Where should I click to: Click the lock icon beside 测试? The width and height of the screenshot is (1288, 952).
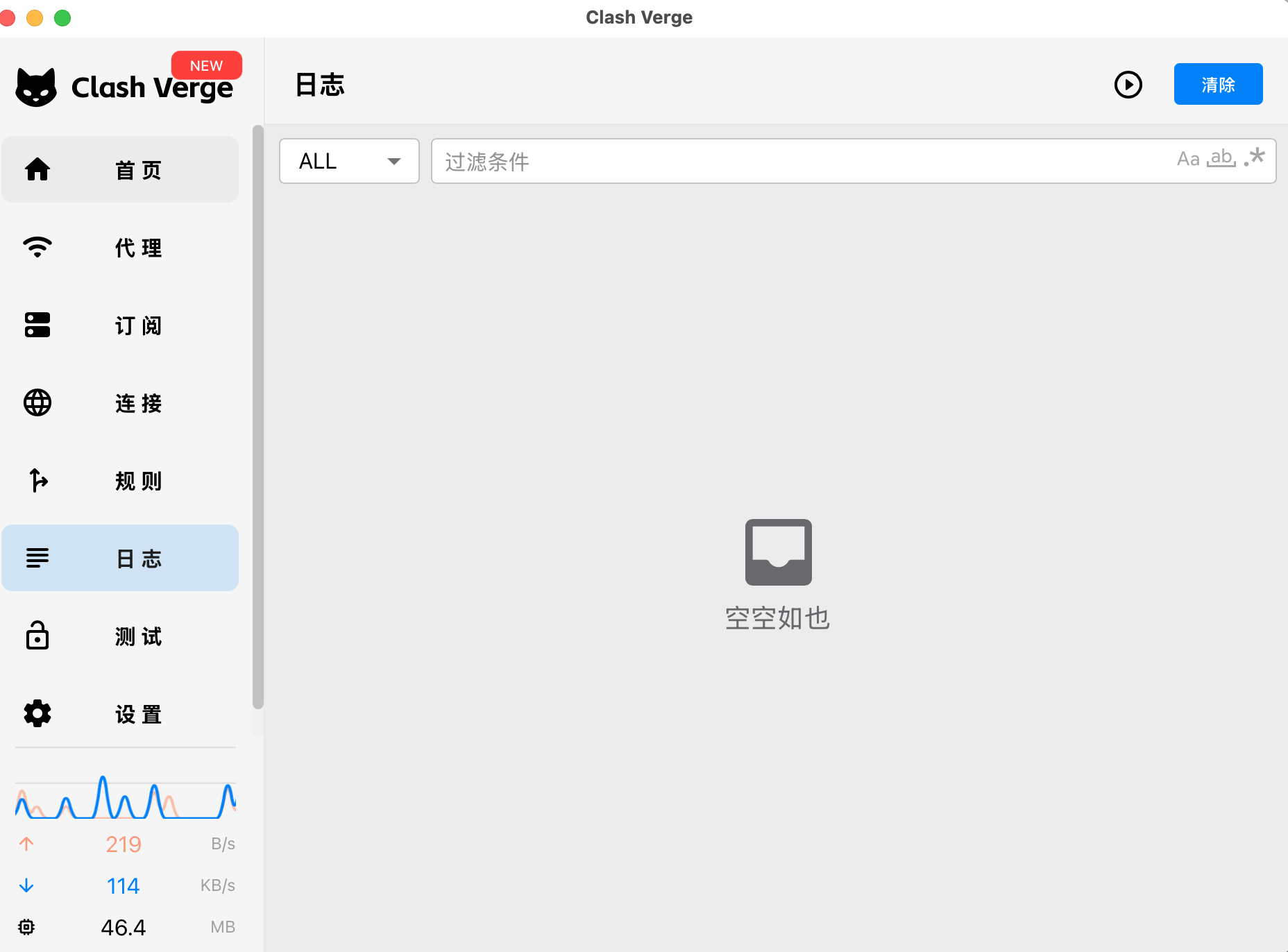pyautogui.click(x=37, y=636)
